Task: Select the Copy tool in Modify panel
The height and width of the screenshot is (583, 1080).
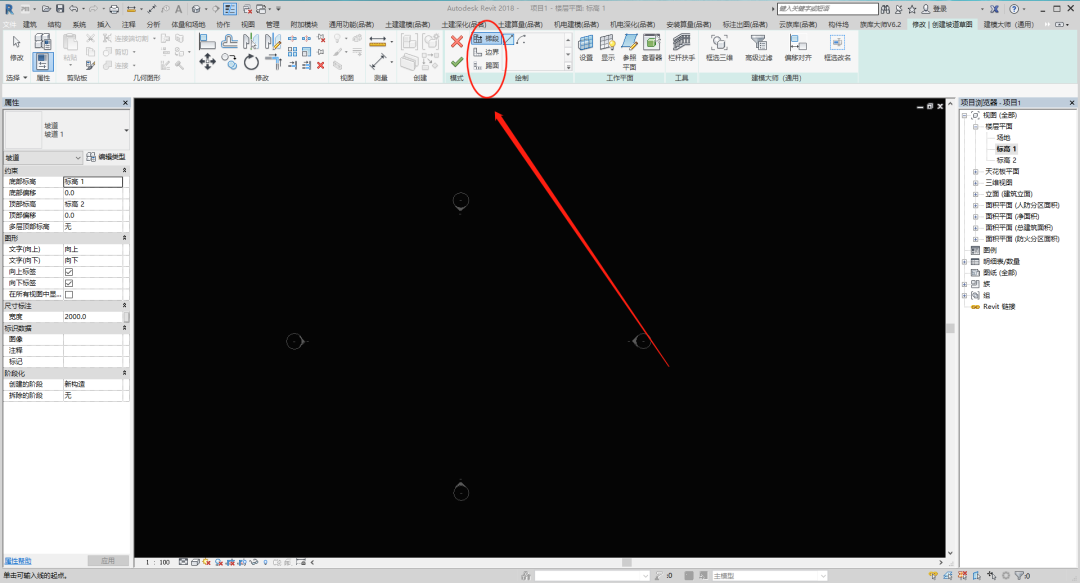Action: [x=229, y=62]
